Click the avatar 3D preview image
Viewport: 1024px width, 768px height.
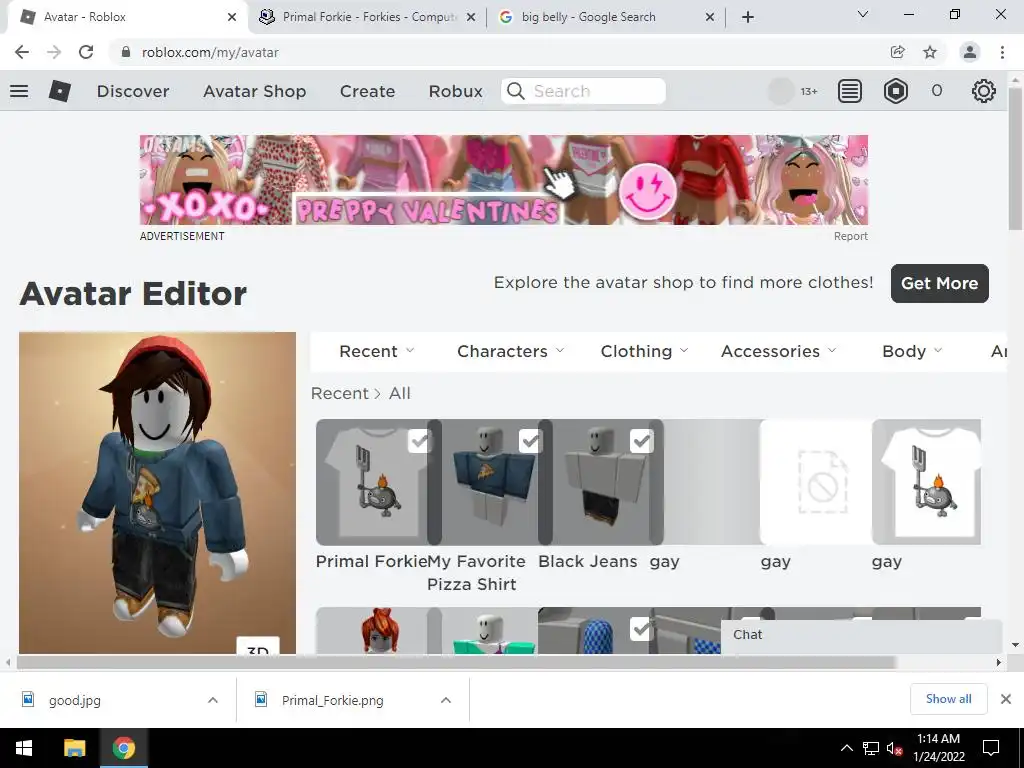pyautogui.click(x=157, y=492)
